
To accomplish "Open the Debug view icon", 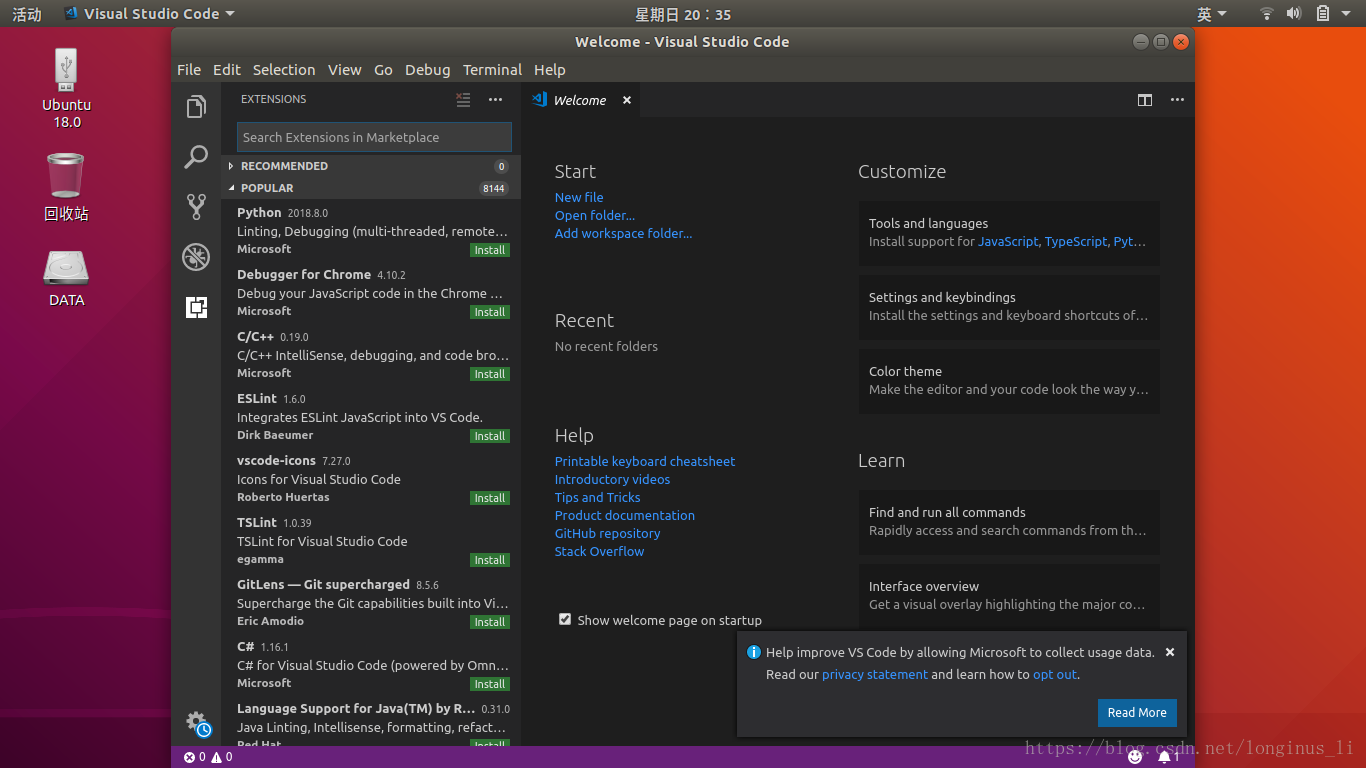I will click(196, 257).
